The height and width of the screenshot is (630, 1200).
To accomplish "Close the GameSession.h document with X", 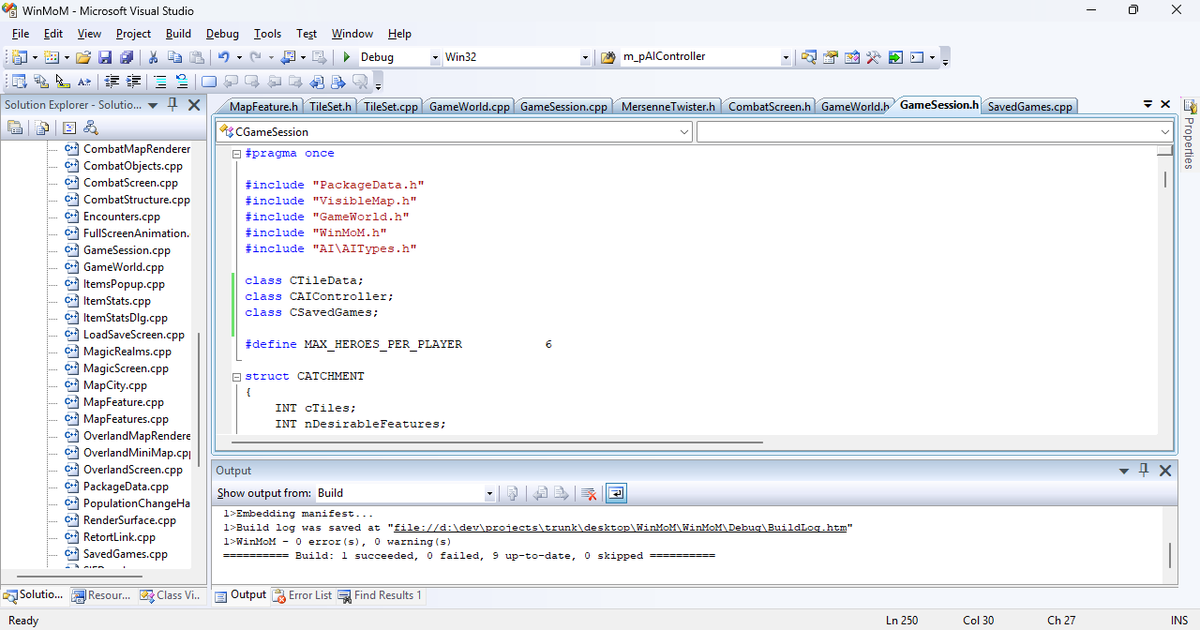I will (1165, 104).
